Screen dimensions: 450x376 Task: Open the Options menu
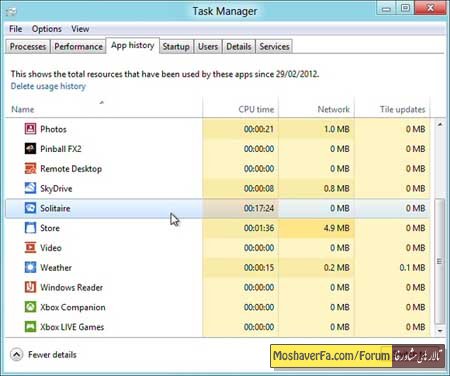(x=47, y=29)
